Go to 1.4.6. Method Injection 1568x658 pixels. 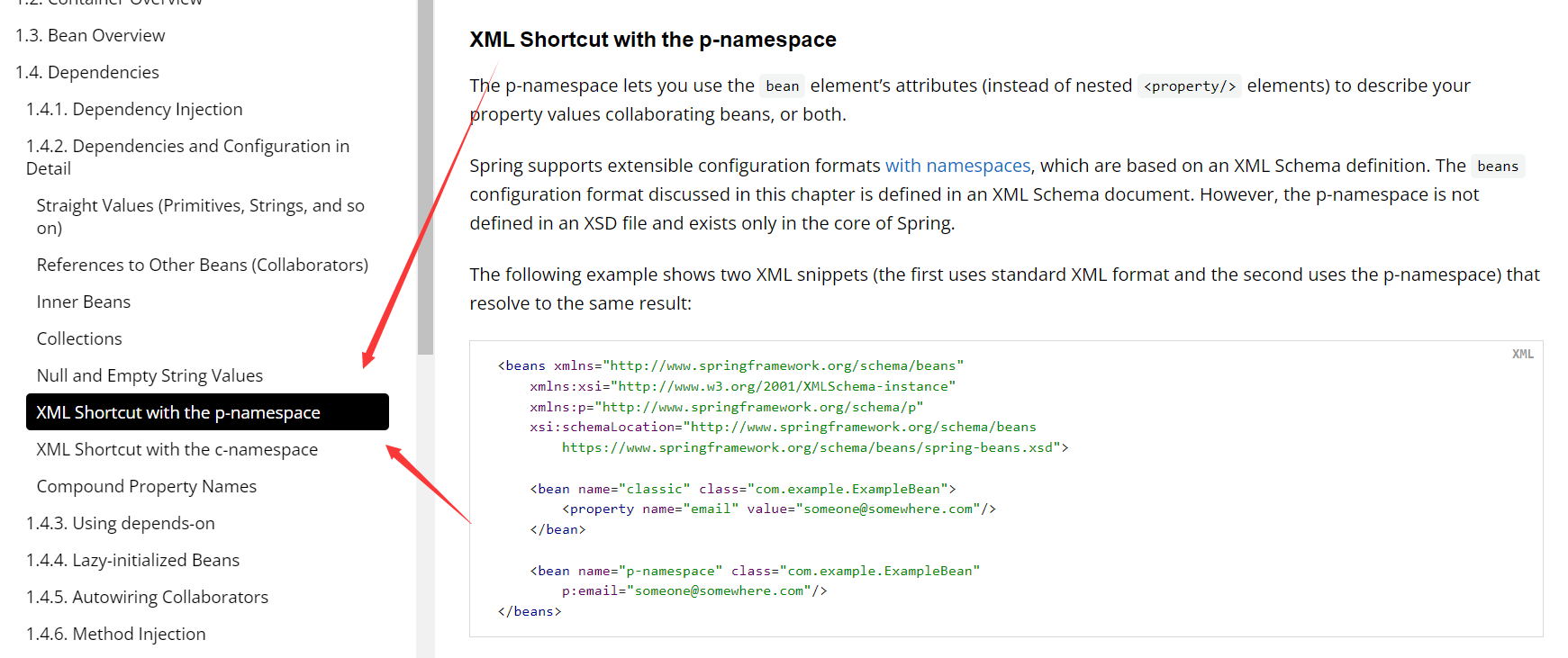coord(115,634)
